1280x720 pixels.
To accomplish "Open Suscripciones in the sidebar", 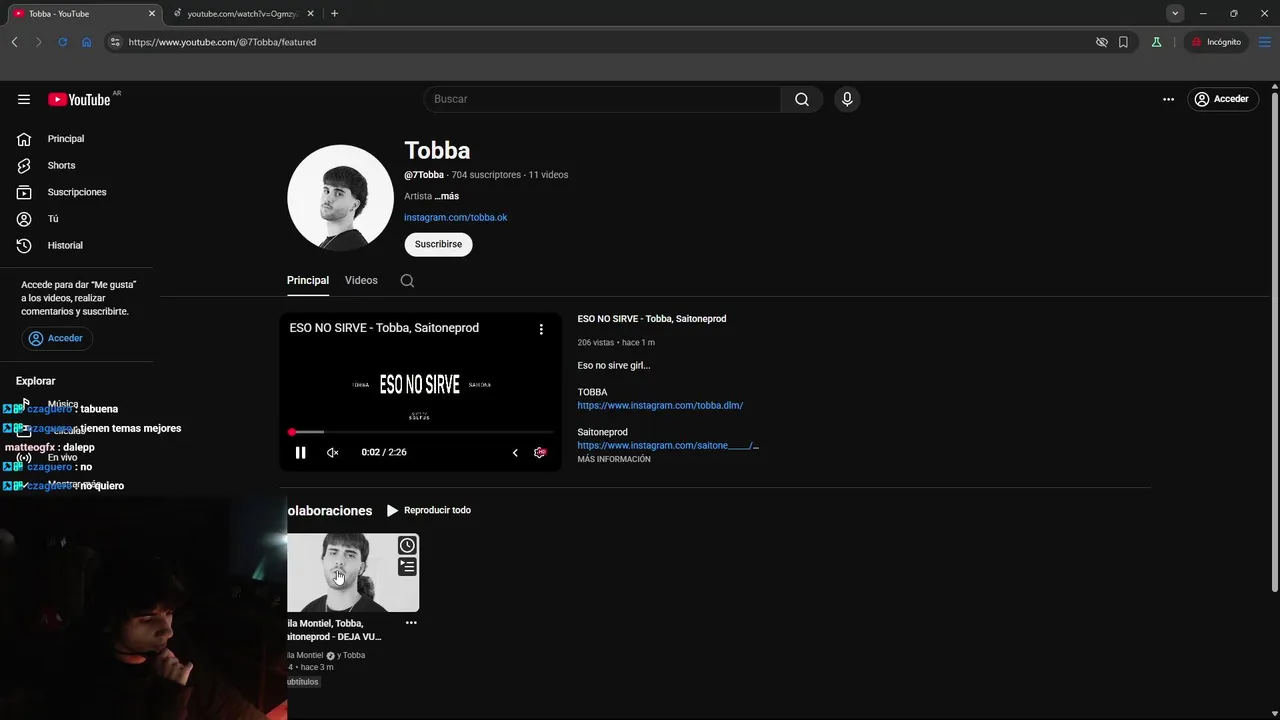I will [x=76, y=192].
